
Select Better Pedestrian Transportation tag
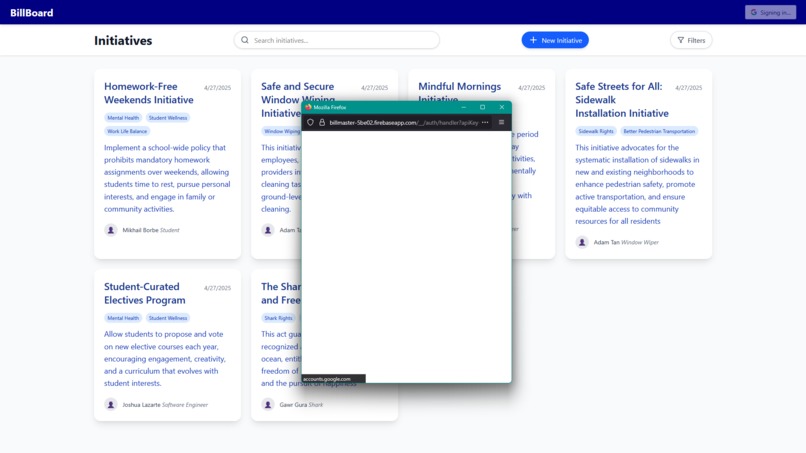[x=659, y=131]
